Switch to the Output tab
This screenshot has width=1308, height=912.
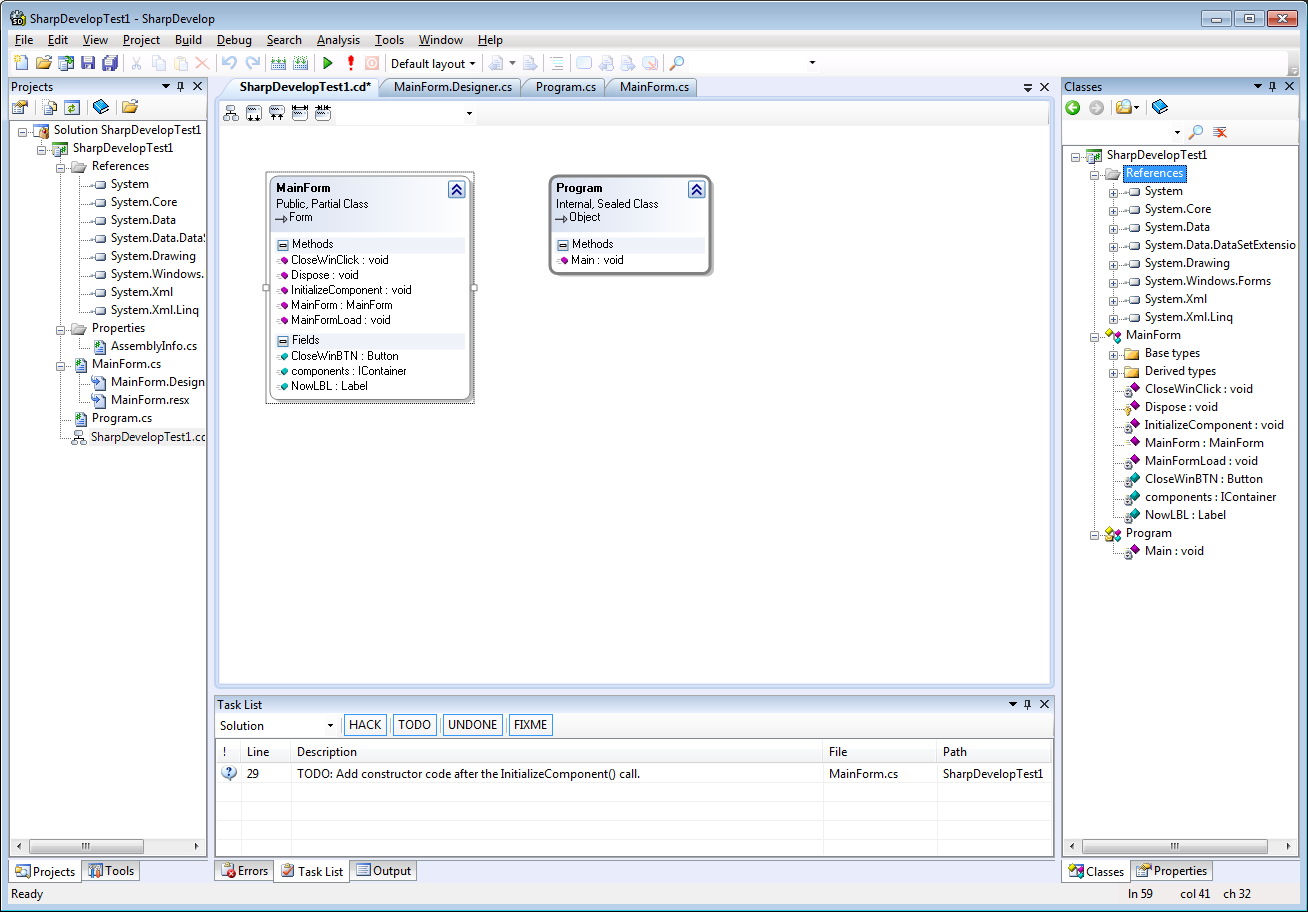383,871
